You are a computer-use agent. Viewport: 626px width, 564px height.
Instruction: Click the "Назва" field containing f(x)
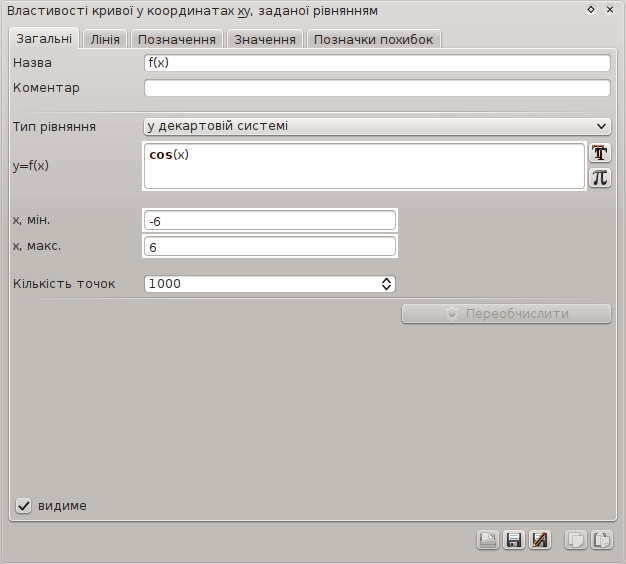point(377,63)
